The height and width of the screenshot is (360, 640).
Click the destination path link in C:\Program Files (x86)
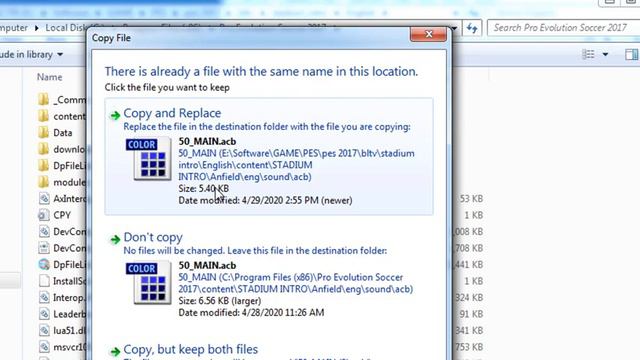(x=296, y=283)
